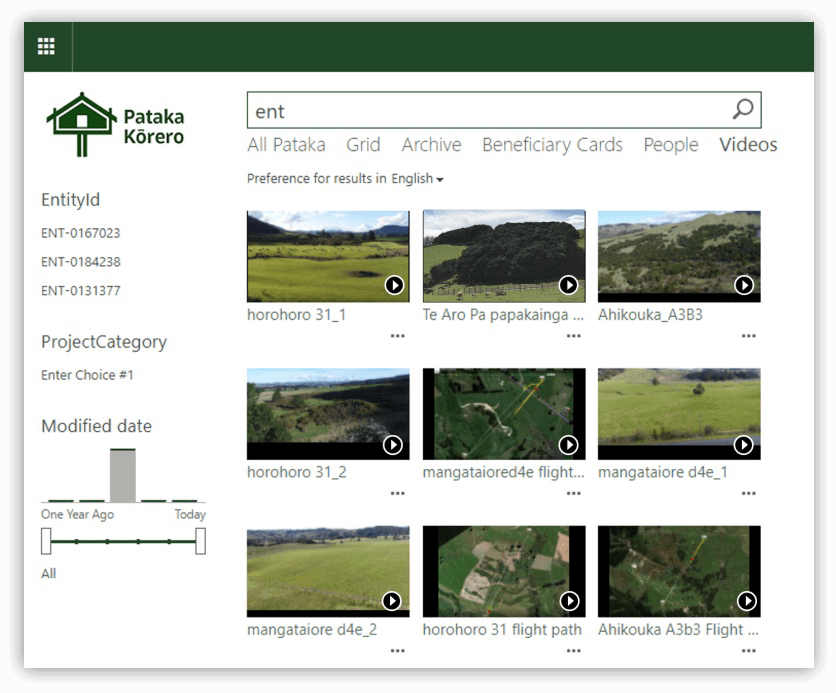Play the horohoro 31 flight path video

pos(569,601)
